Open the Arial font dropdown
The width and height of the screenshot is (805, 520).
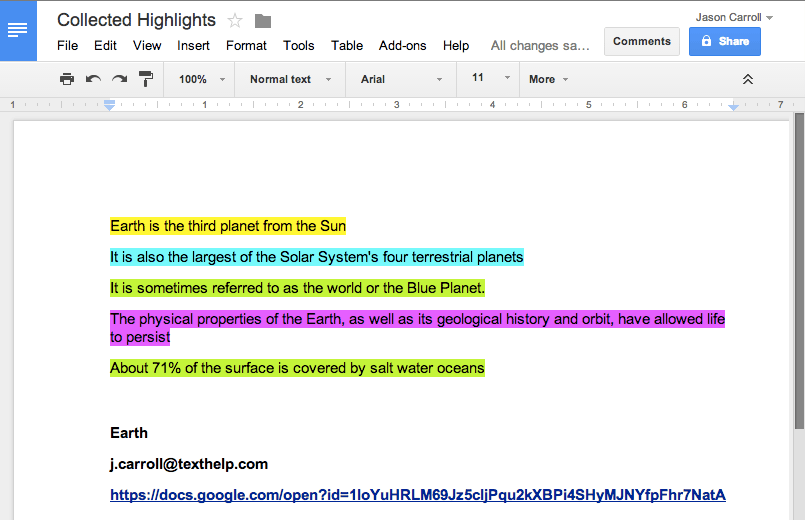pos(401,79)
